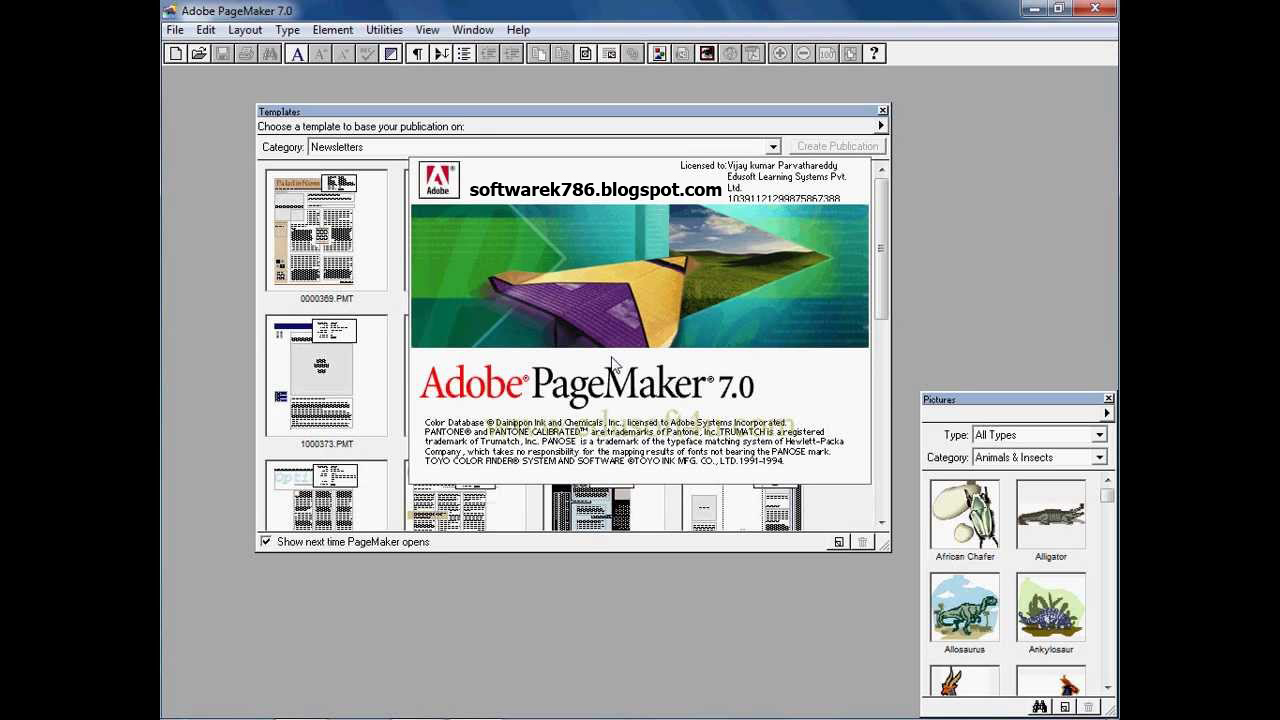Screen dimensions: 1280x720
Task: Click the Fill and Stroke toolbar icon
Action: (x=391, y=54)
